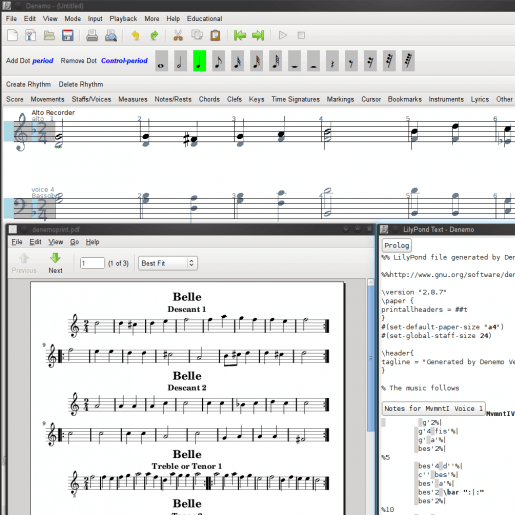Click the Cut scissors icon
Screen dimensions: 515x515
(178, 35)
